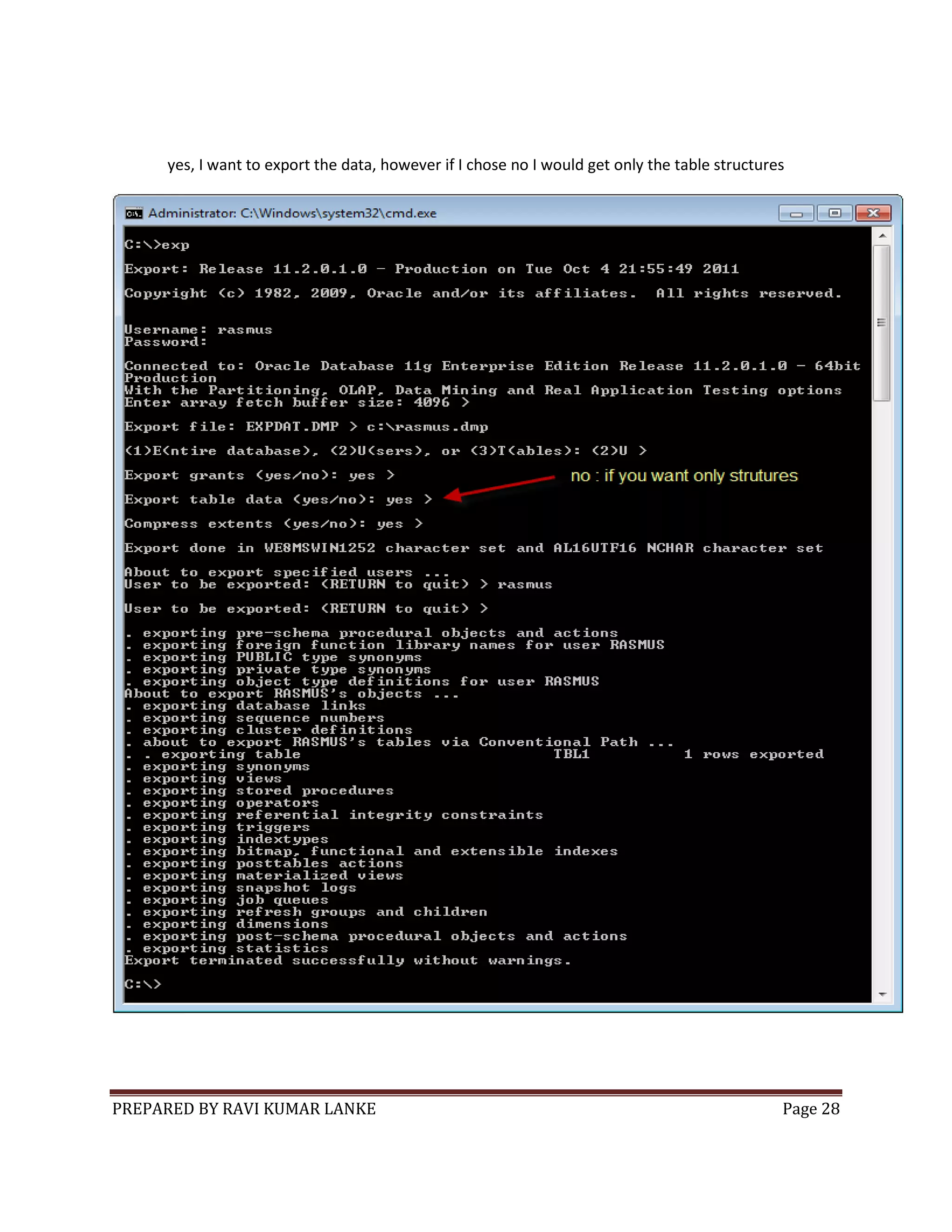Click the 'Export grants (yes/no): yes' prompt line
This screenshot has width=952, height=1232.
259,476
